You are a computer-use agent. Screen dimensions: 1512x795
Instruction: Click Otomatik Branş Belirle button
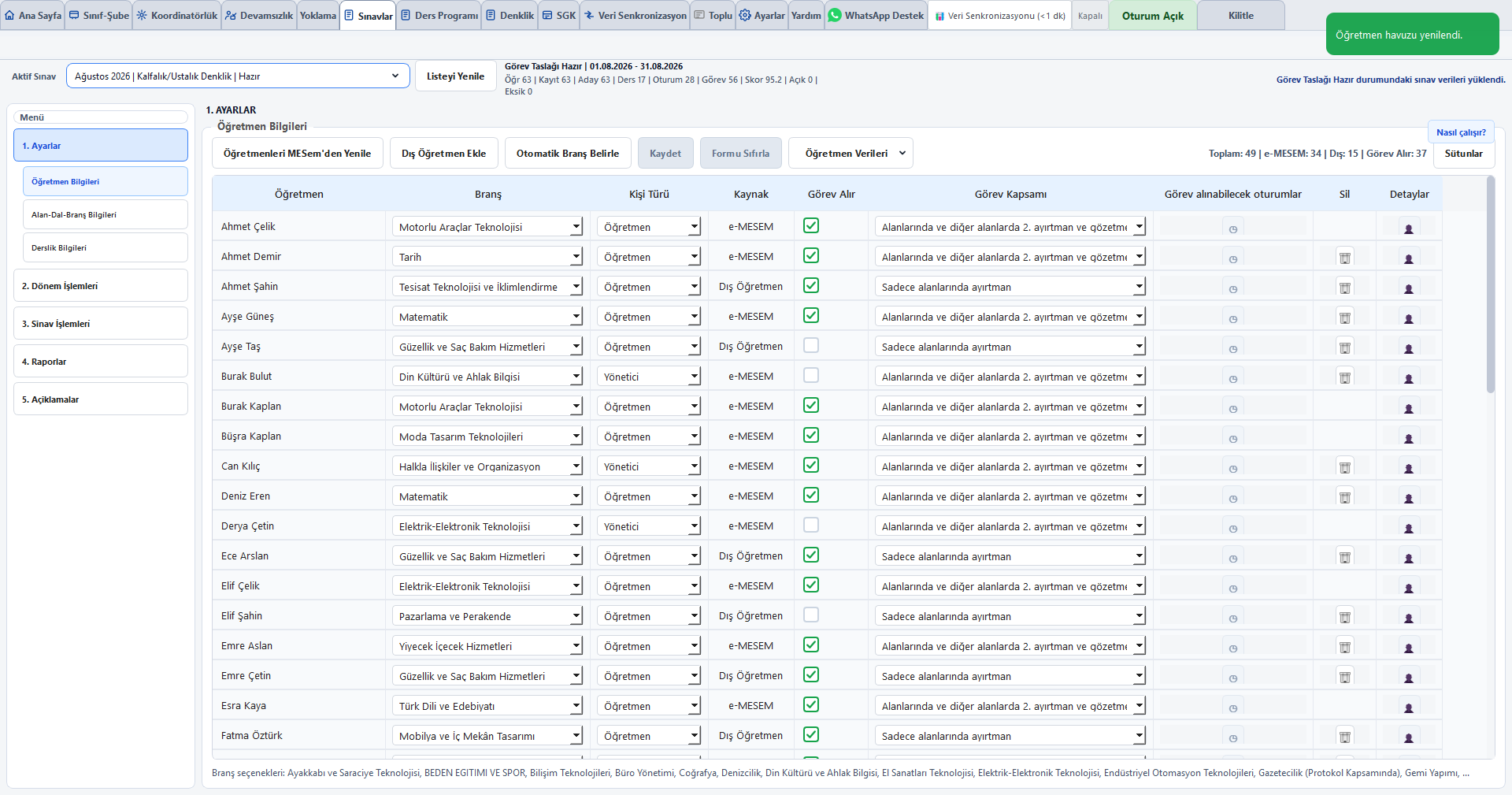tap(568, 154)
